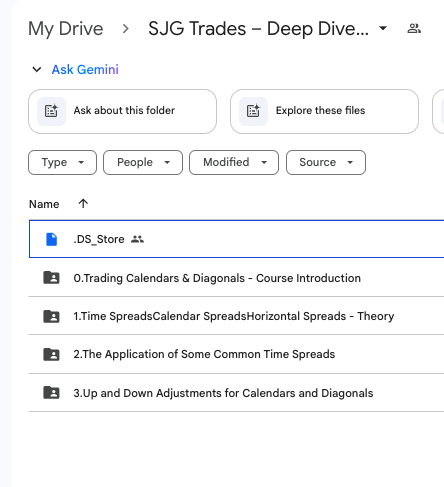Click folder icon for 1.Time Spreads Theory
The height and width of the screenshot is (487, 444).
pyautogui.click(x=51, y=316)
